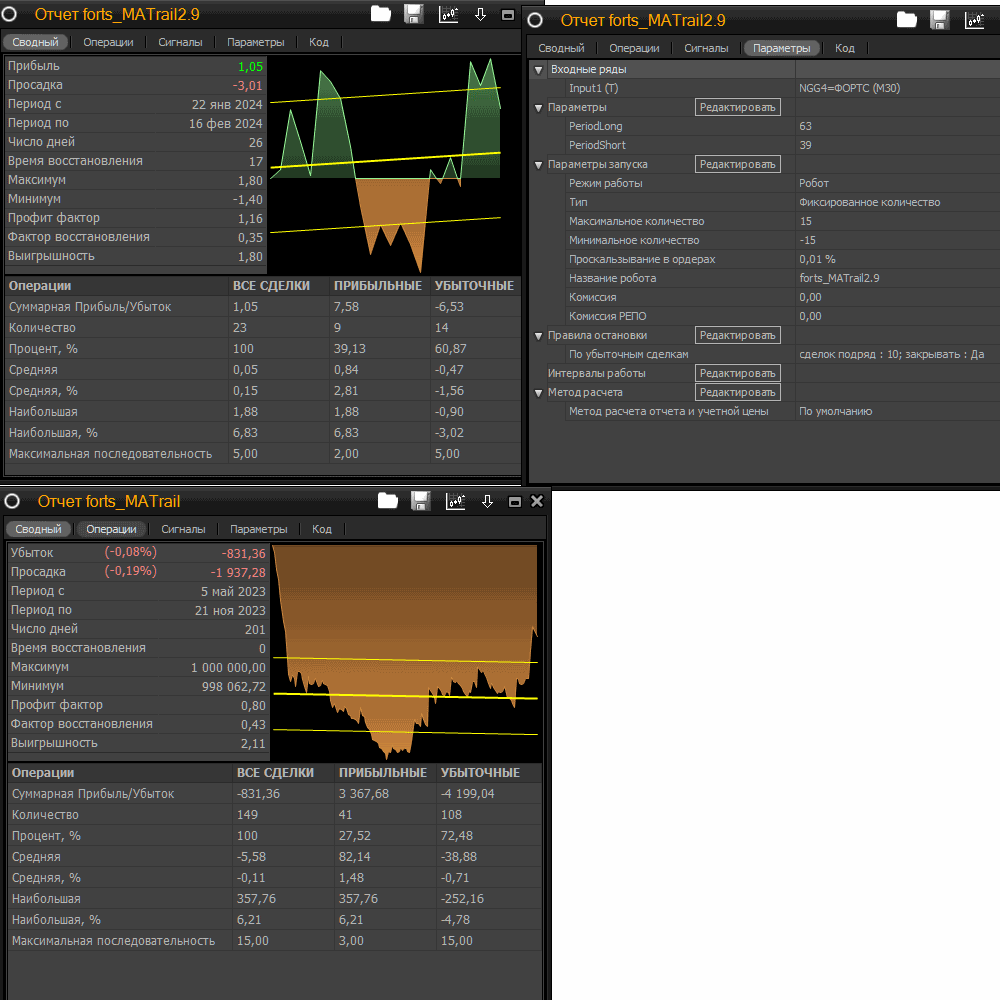Collapse the Параметры запуска section
Screen dimensions: 1000x1000
[539, 165]
